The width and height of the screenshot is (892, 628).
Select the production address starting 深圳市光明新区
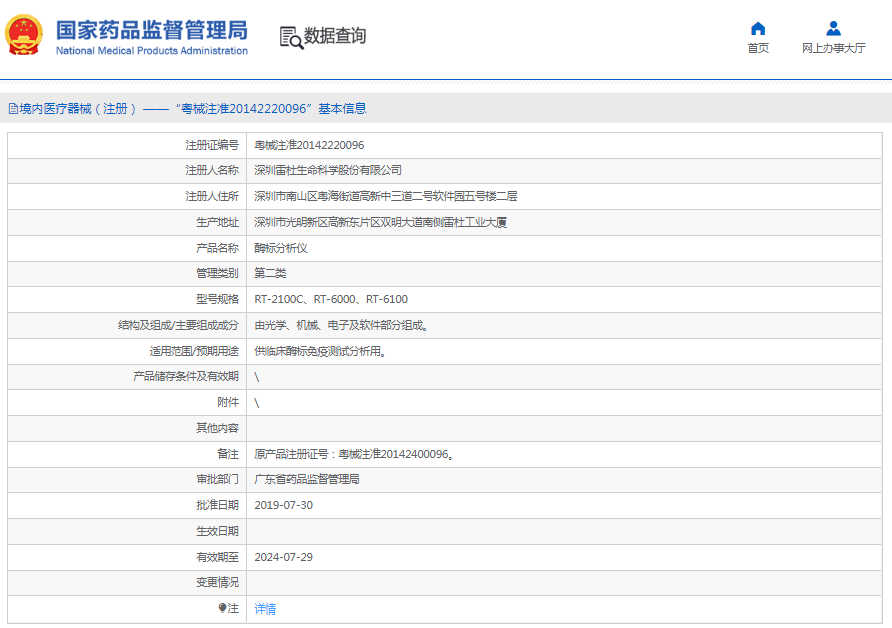tap(380, 222)
